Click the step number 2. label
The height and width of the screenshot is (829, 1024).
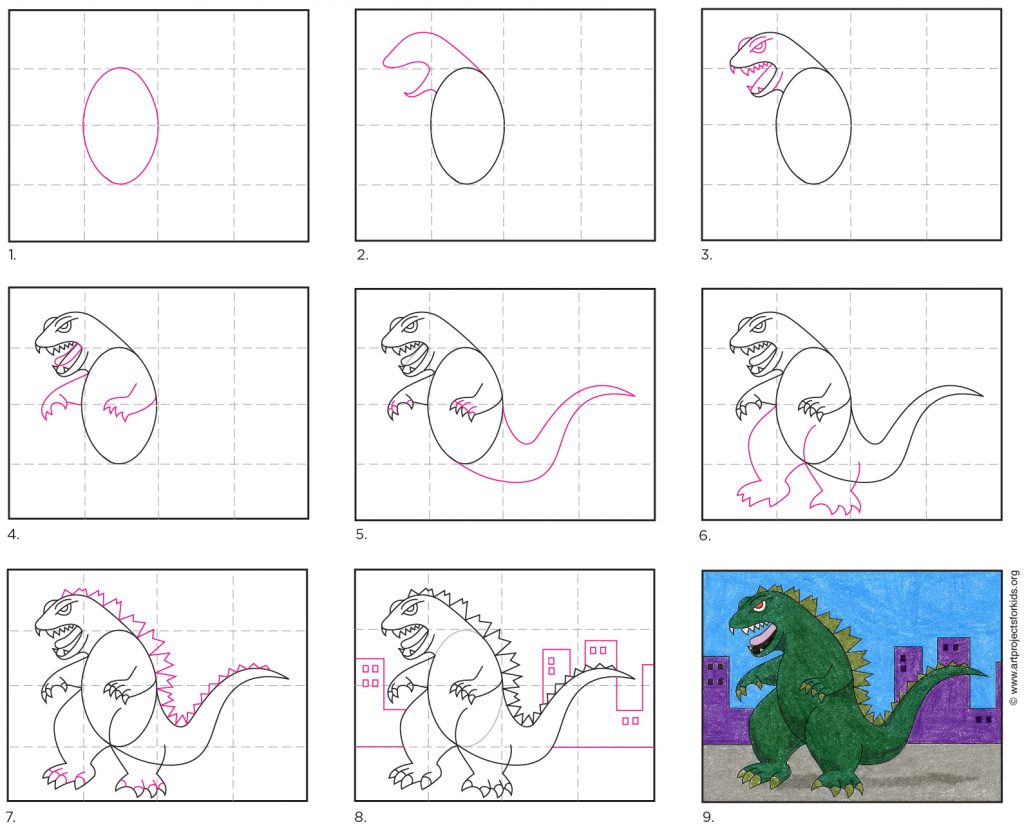362,255
